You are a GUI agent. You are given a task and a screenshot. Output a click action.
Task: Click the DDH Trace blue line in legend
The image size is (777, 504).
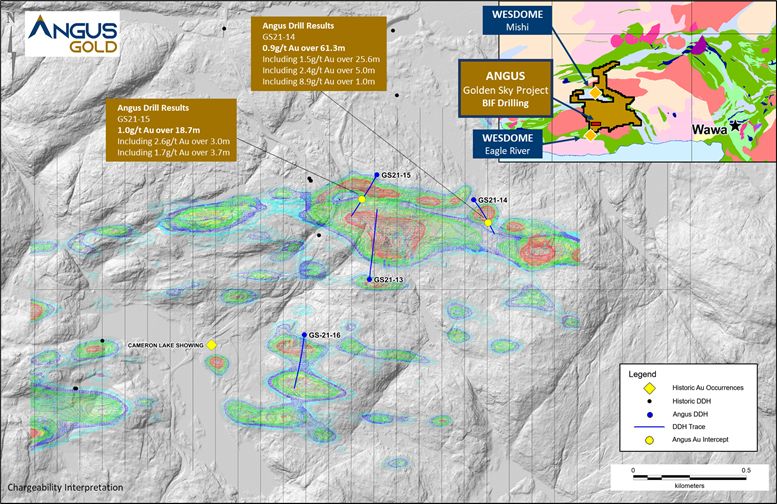(649, 427)
